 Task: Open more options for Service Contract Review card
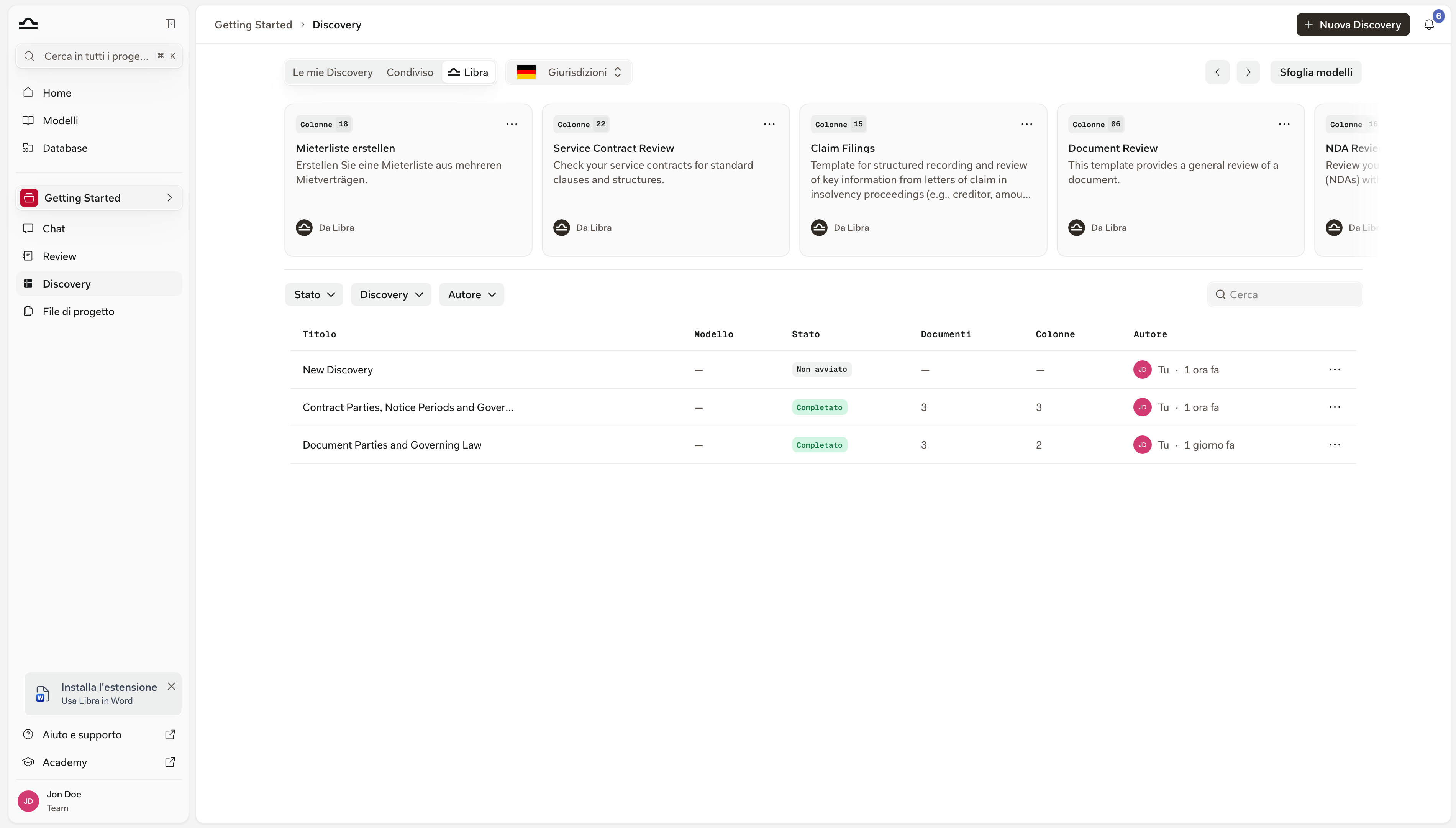(769, 124)
